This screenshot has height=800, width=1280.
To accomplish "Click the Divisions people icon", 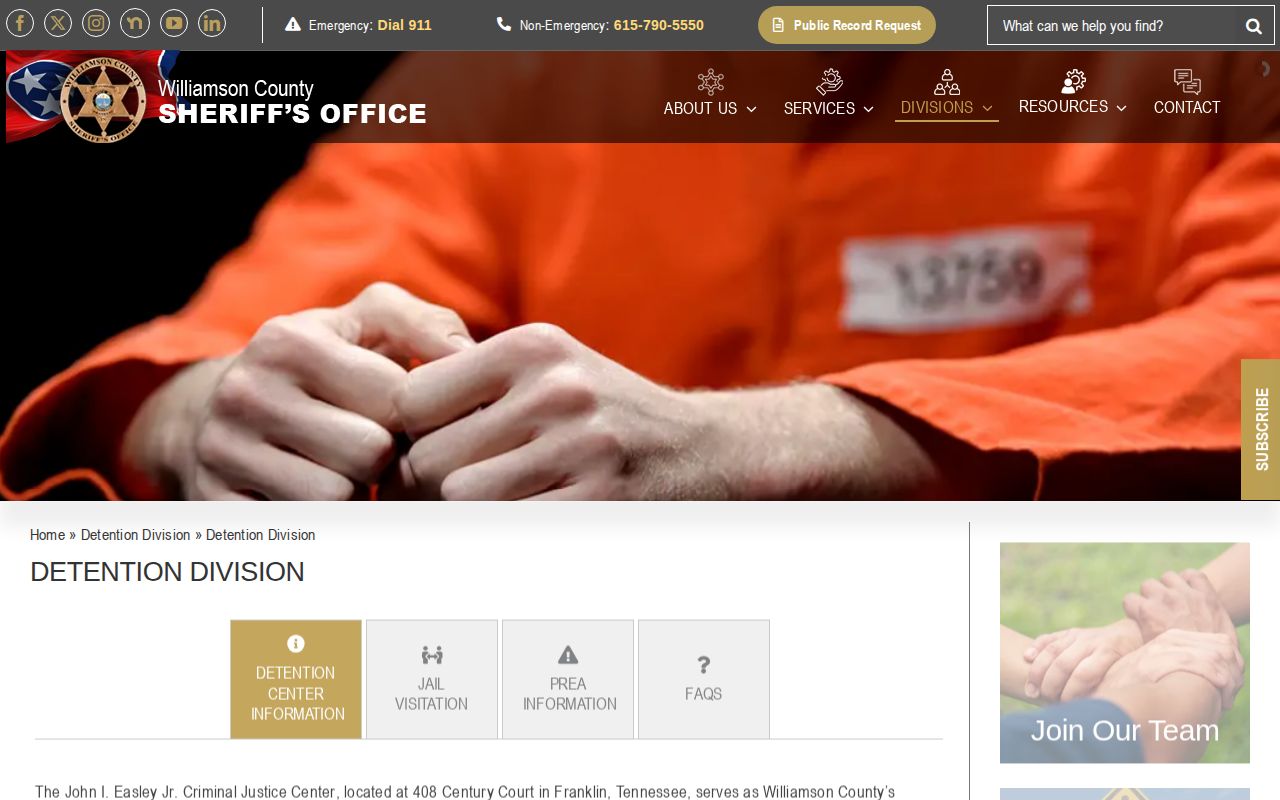I will (x=947, y=82).
